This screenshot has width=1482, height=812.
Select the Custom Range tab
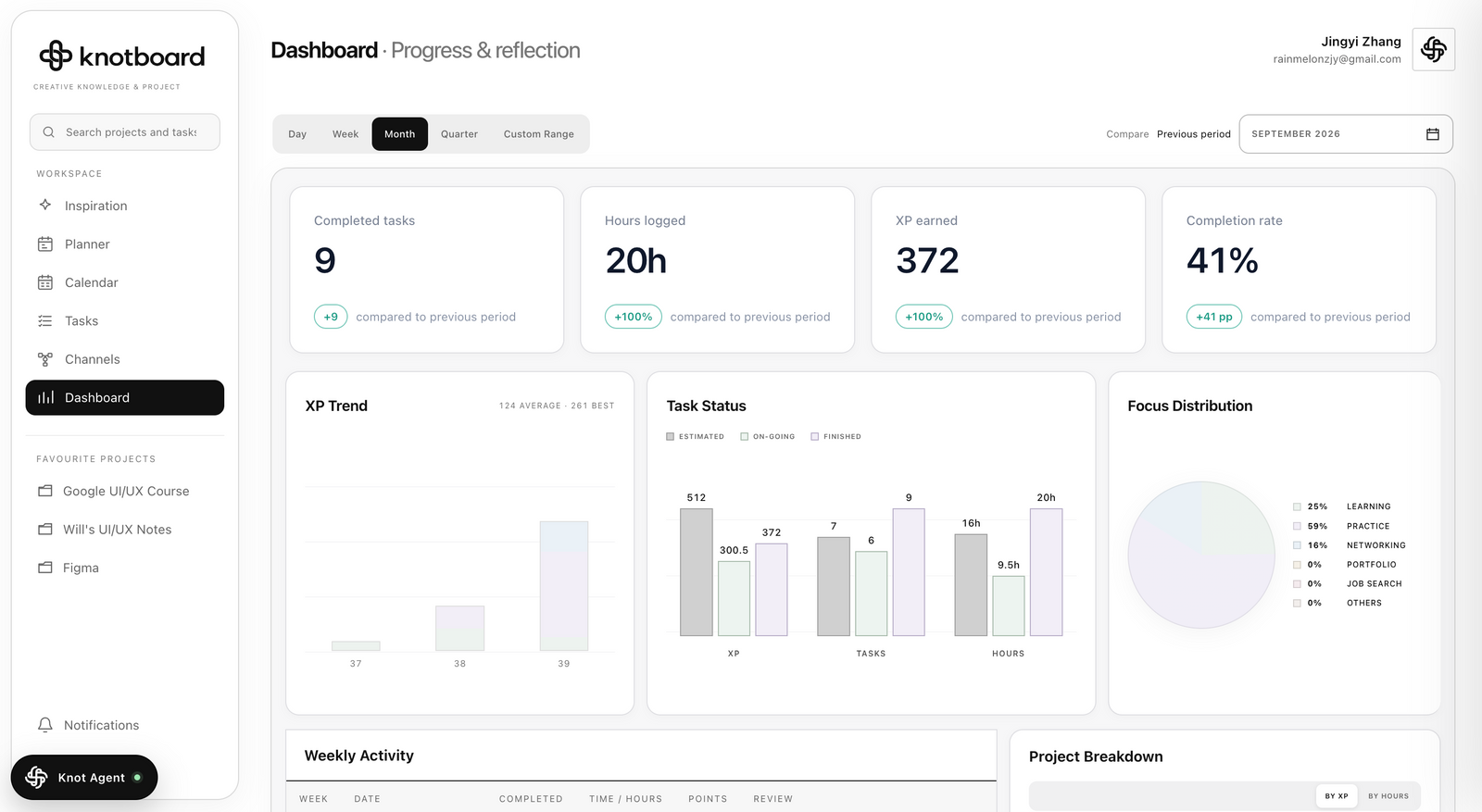click(539, 134)
